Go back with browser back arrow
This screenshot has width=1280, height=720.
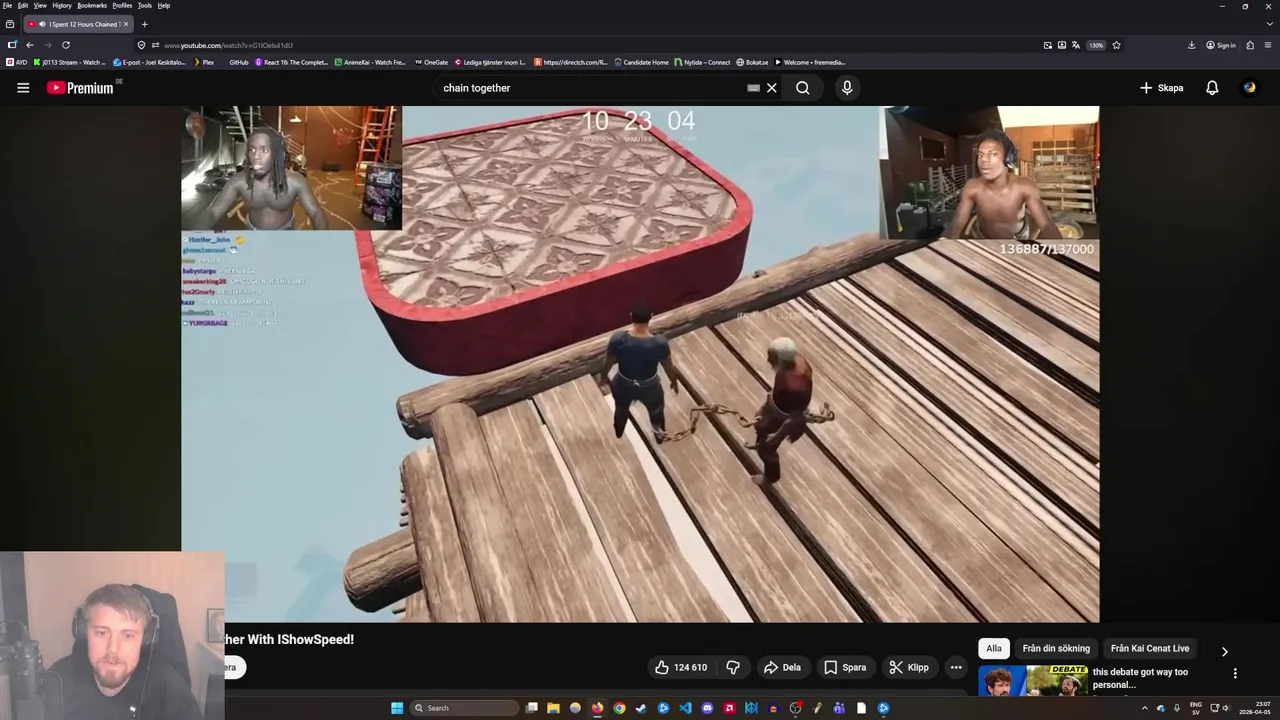[30, 45]
